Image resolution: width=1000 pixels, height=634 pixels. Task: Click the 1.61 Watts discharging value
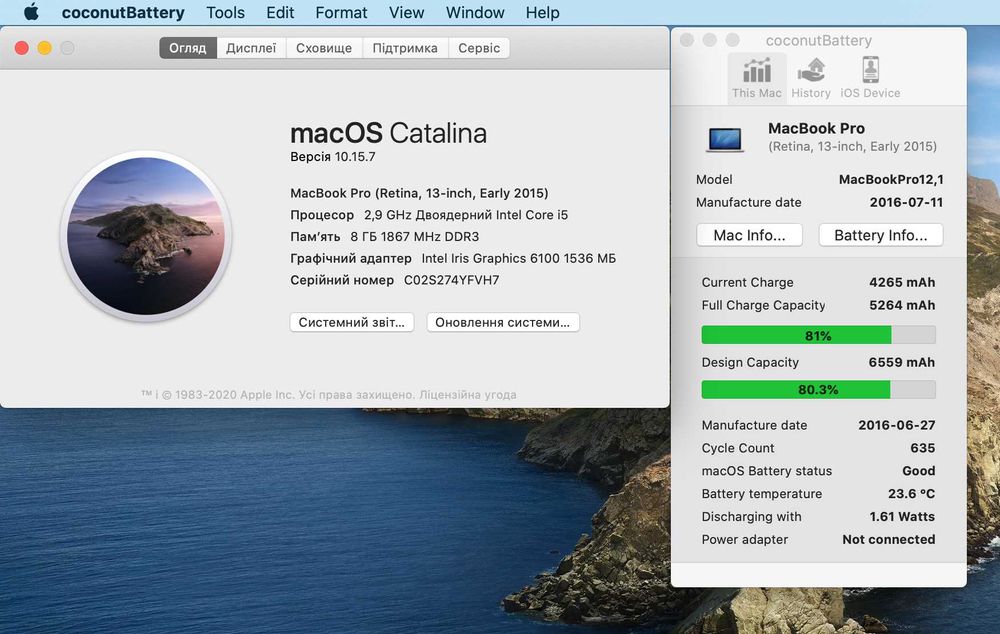pyautogui.click(x=902, y=517)
